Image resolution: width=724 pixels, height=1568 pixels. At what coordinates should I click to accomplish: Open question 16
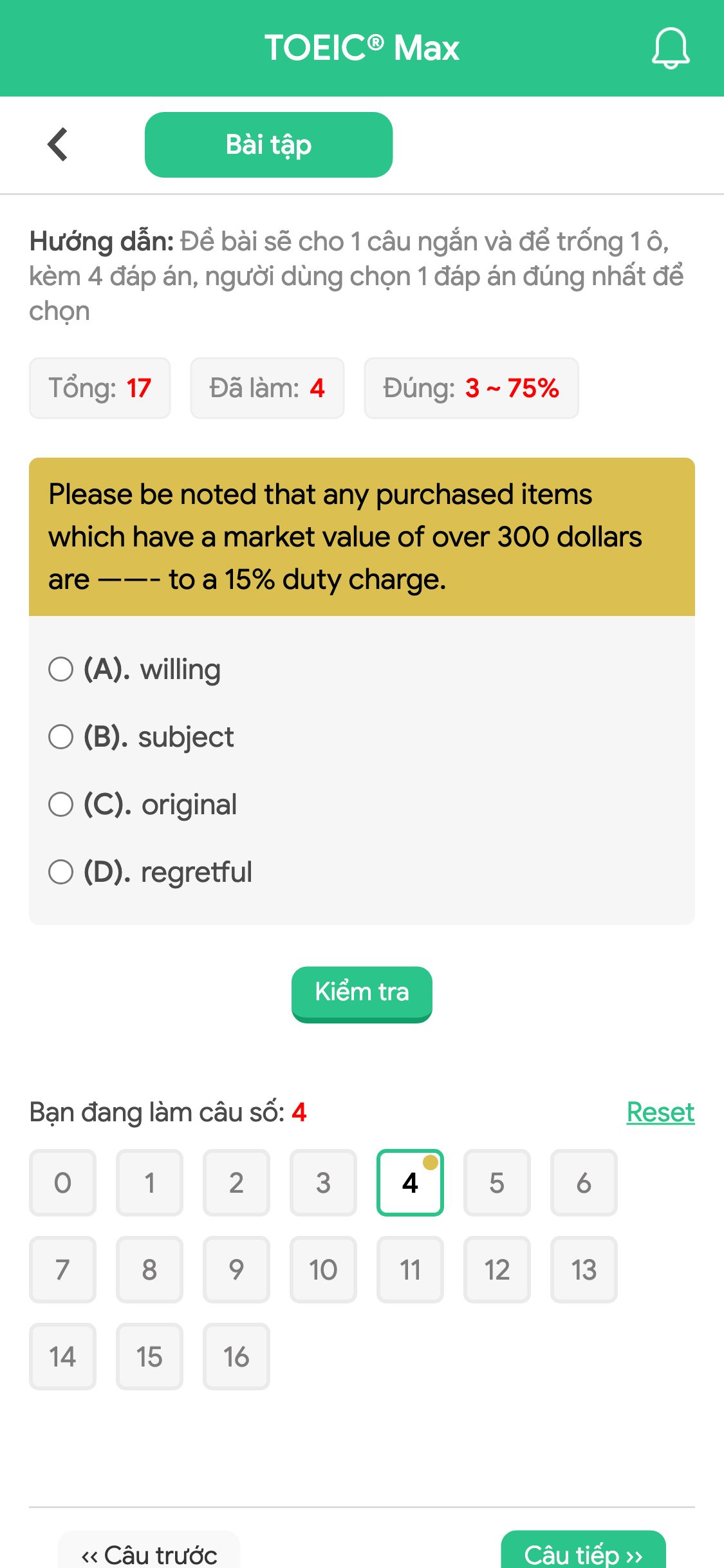click(236, 1356)
